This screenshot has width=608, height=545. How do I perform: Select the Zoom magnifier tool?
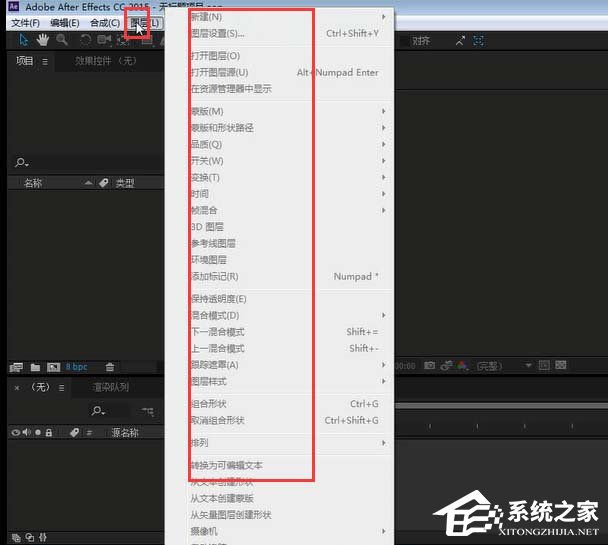(62, 40)
